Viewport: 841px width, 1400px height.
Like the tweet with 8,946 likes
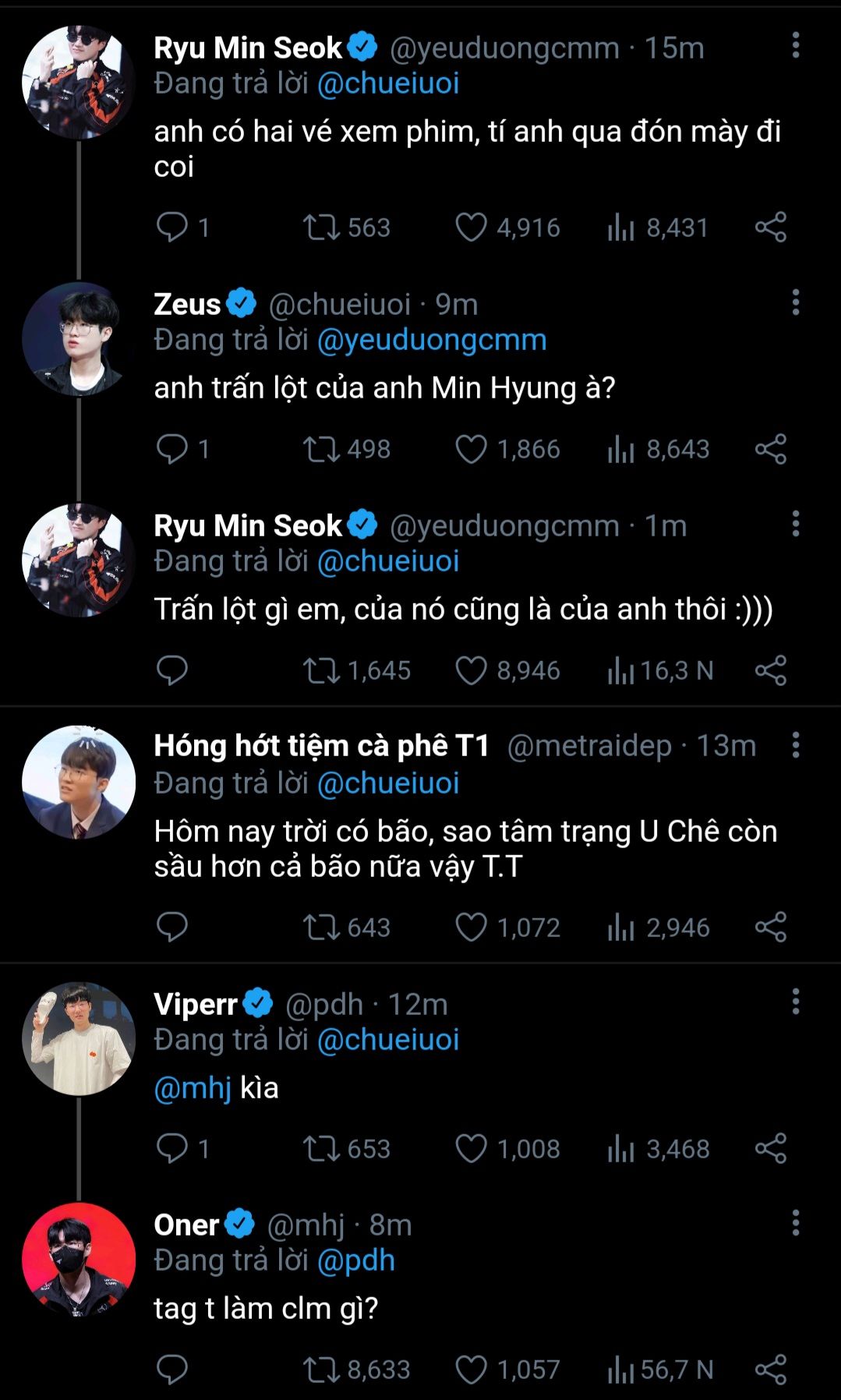471,670
